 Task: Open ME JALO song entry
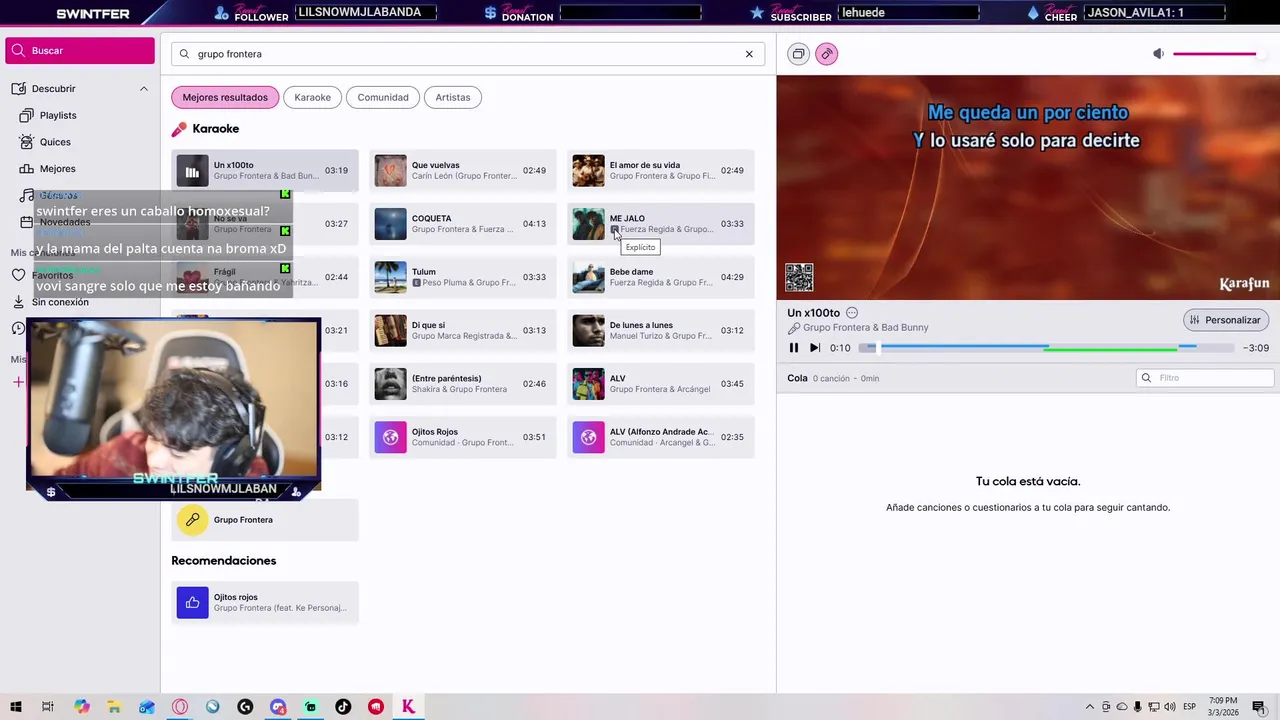(x=661, y=224)
